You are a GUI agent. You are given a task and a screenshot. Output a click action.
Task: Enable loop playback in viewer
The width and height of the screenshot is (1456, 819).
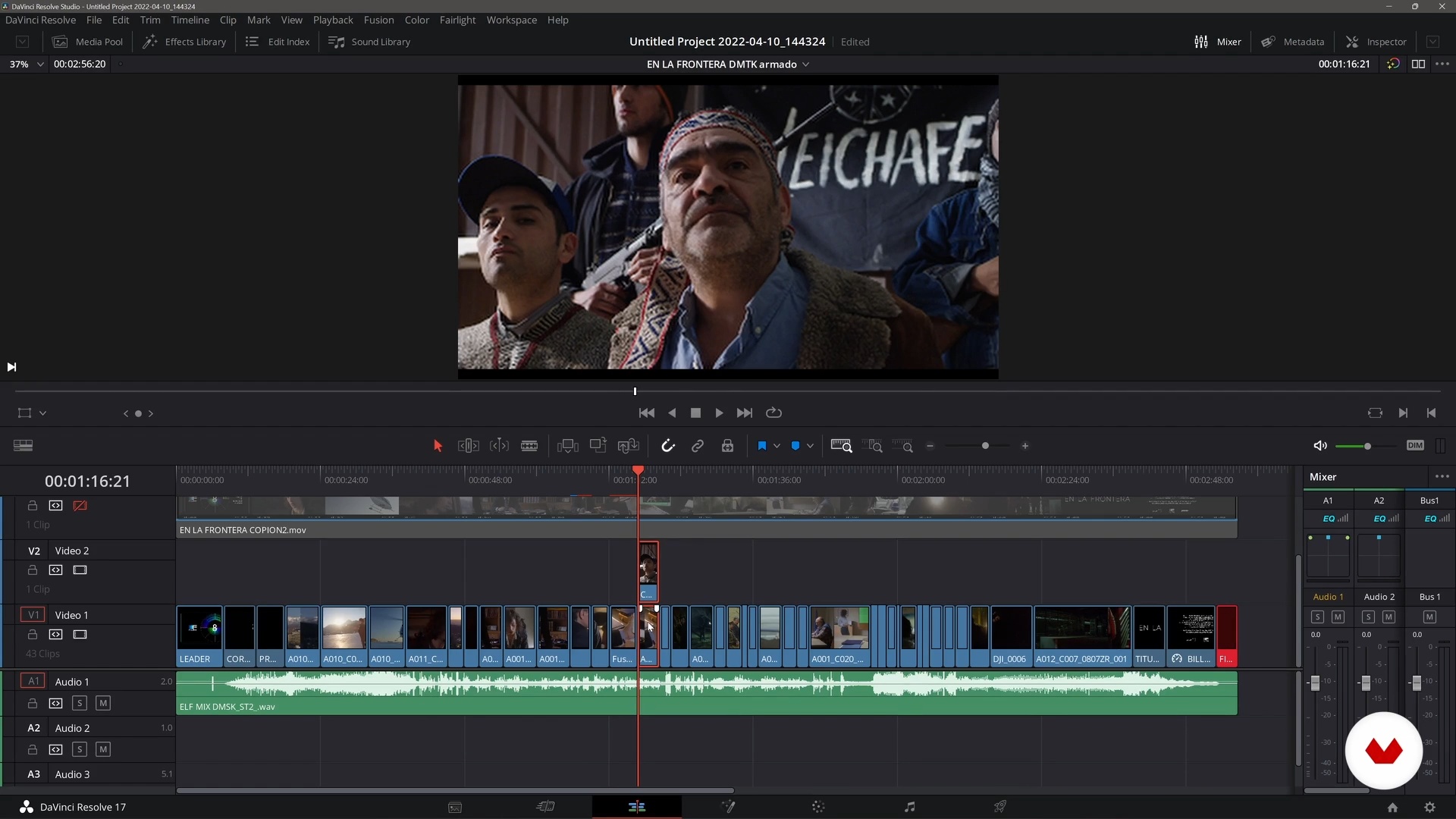[773, 413]
